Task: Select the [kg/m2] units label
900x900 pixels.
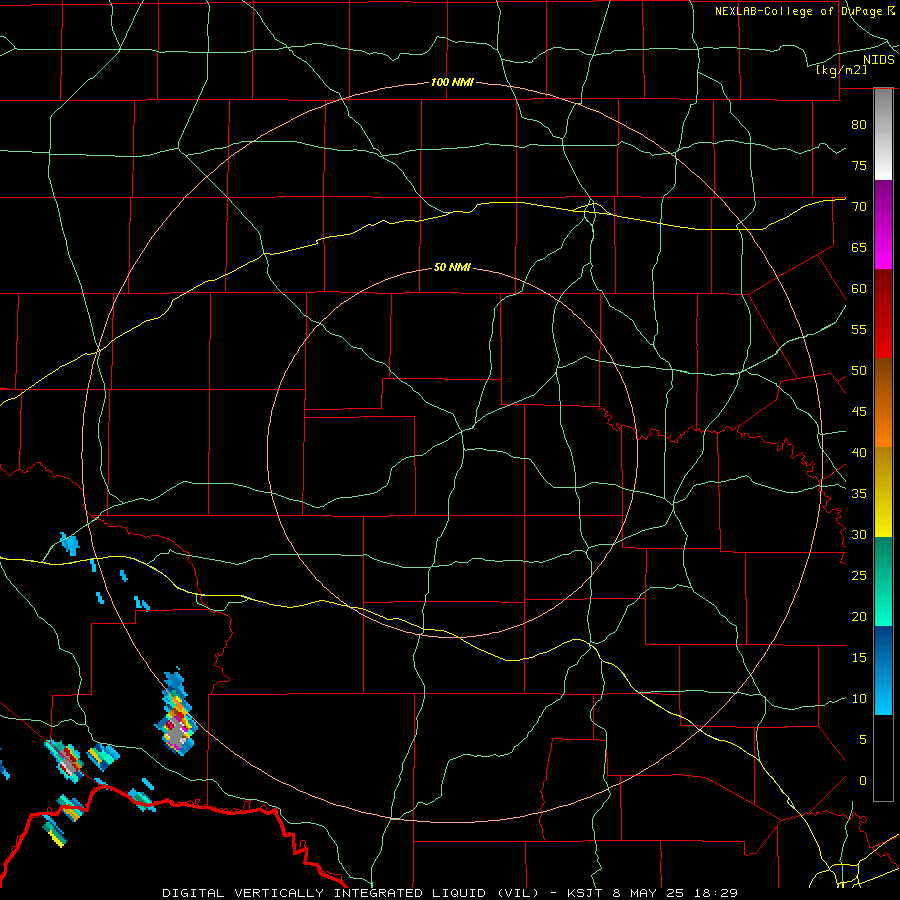Action: click(841, 69)
